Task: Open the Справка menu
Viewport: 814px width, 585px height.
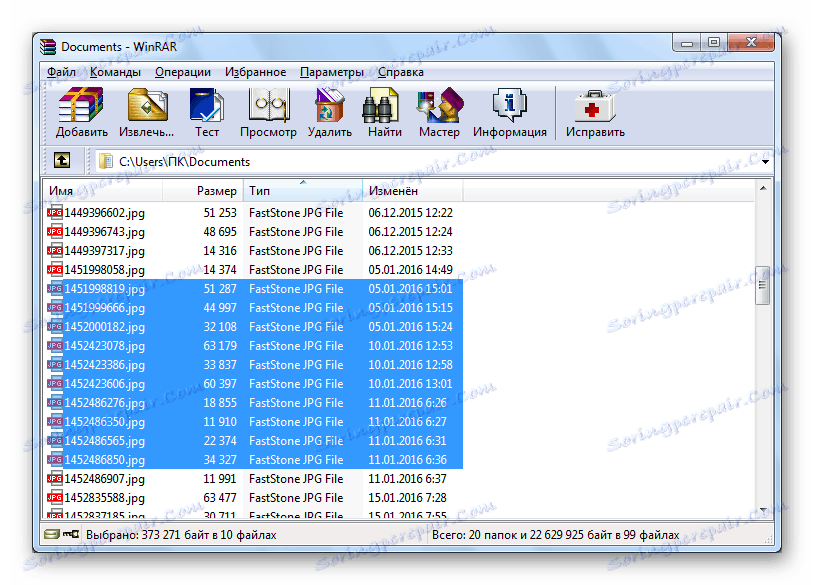Action: [400, 72]
